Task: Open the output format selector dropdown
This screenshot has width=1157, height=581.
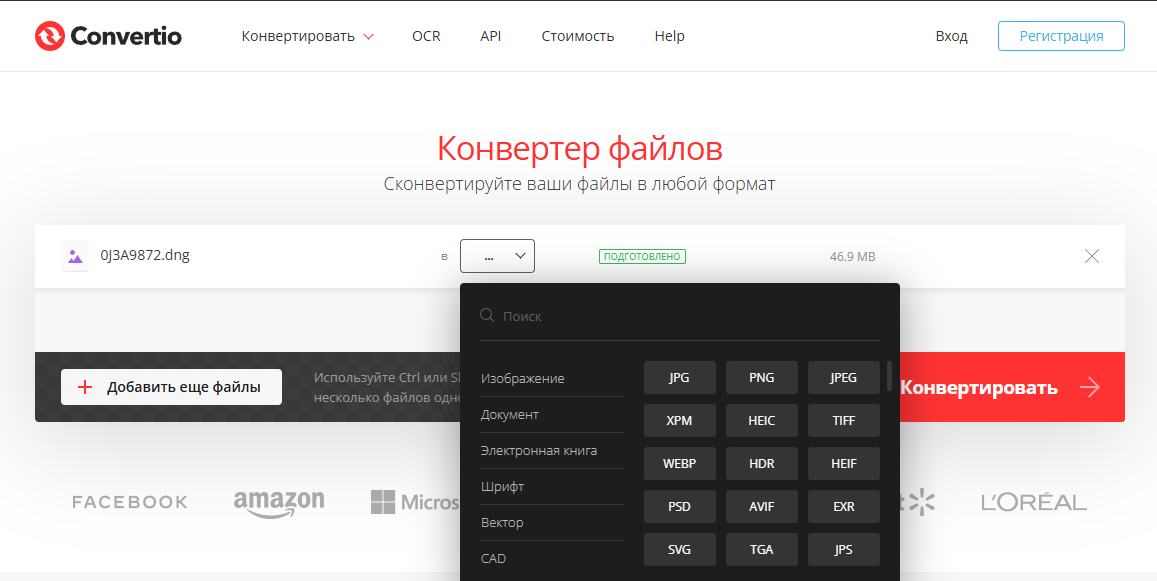Action: [497, 256]
